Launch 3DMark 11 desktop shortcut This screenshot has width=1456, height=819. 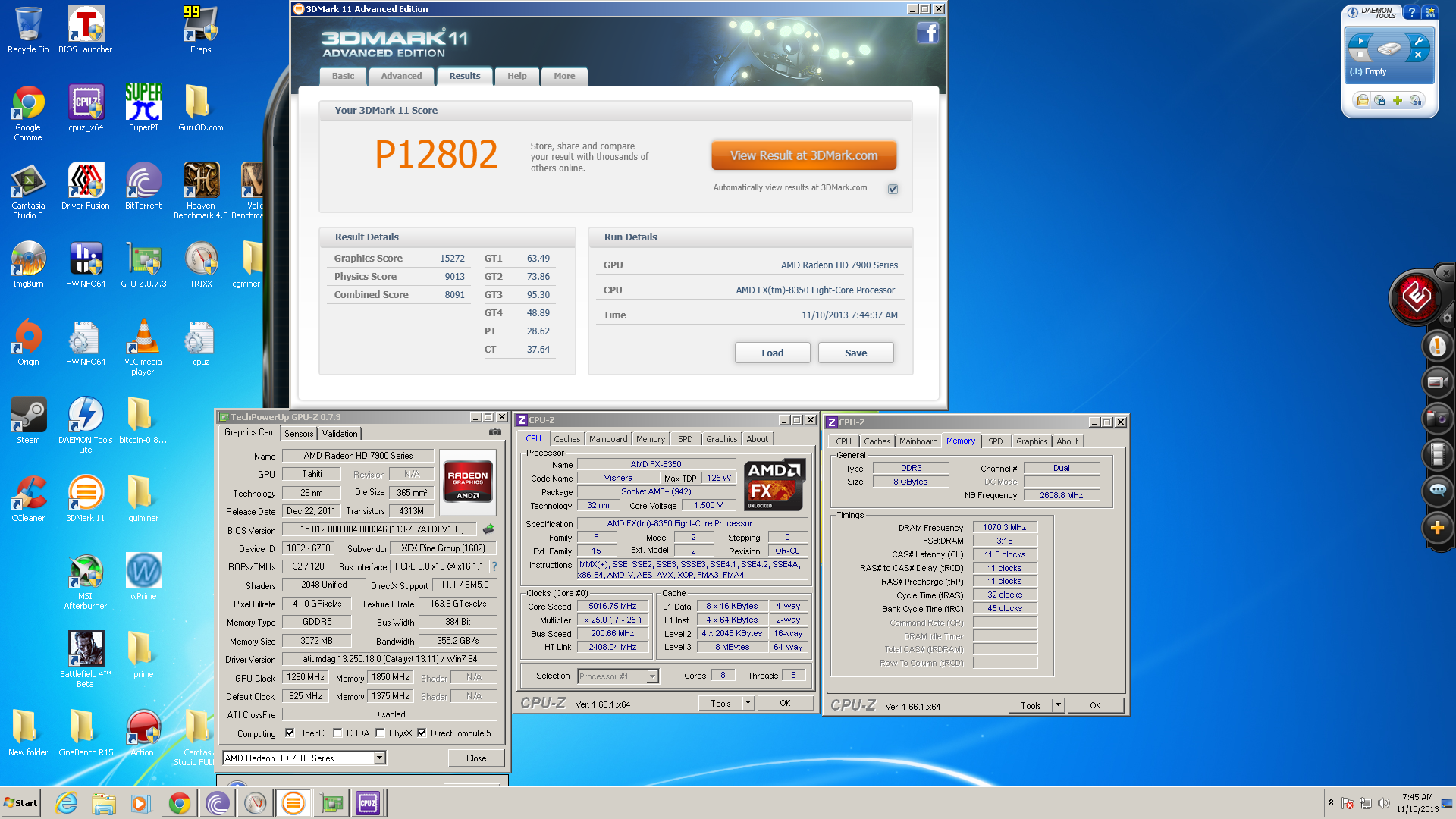[86, 499]
